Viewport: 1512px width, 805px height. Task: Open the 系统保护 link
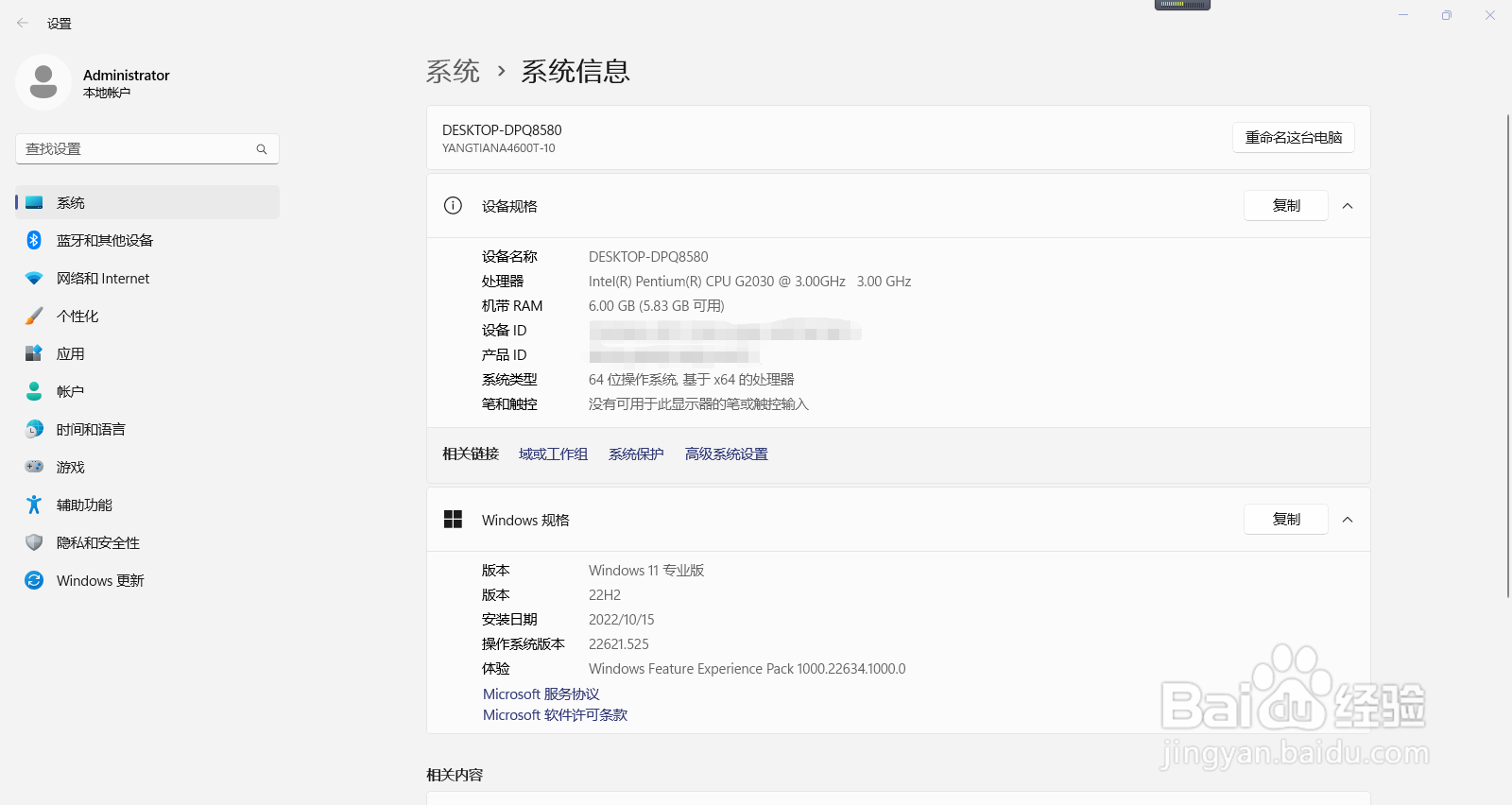pos(636,454)
